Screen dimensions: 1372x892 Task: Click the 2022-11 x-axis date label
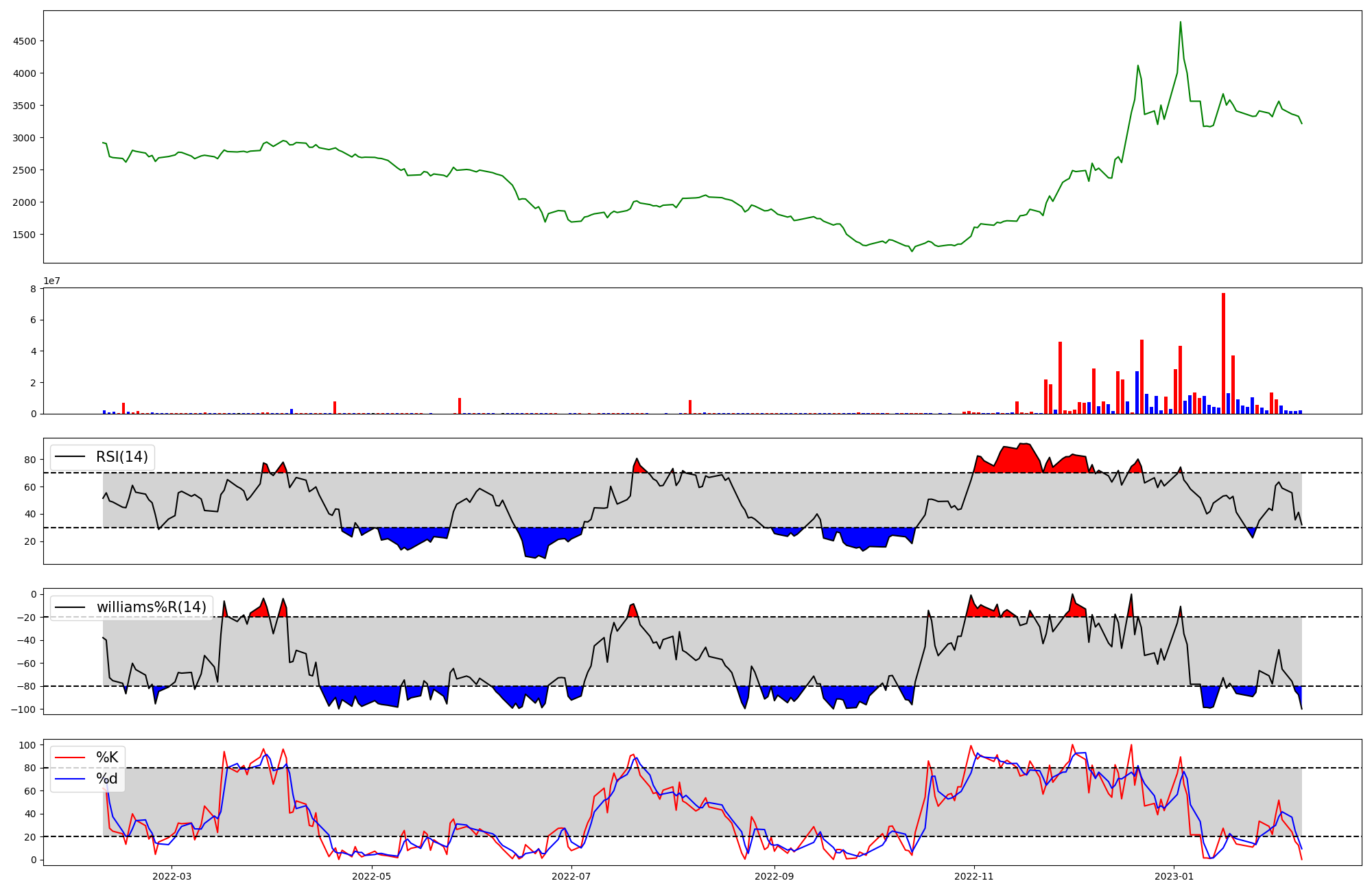click(973, 876)
